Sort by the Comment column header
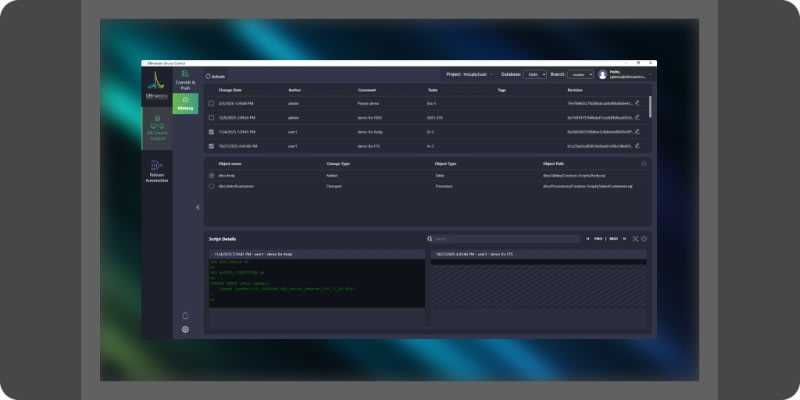Screen dimensions: 800x400 pos(366,90)
